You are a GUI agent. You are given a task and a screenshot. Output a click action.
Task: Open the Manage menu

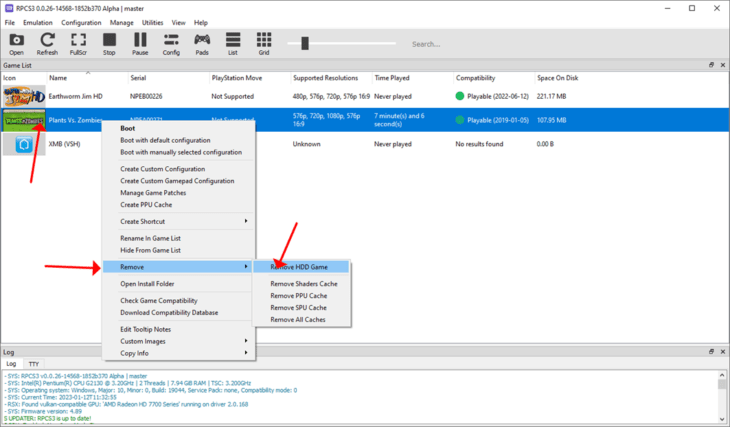pyautogui.click(x=122, y=22)
